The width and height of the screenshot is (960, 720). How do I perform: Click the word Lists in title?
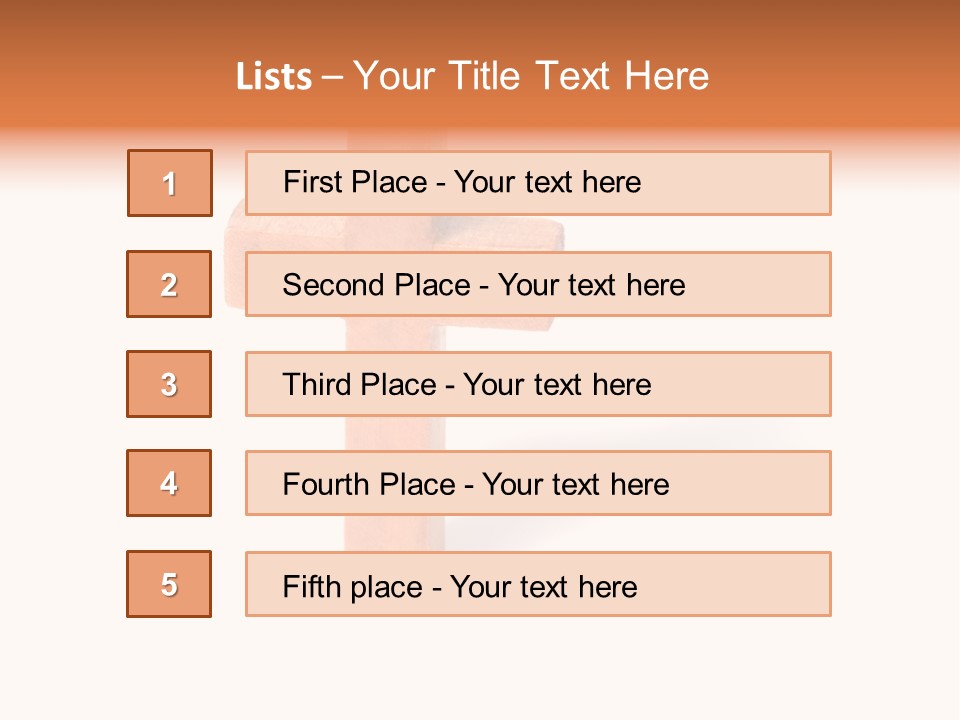point(273,77)
